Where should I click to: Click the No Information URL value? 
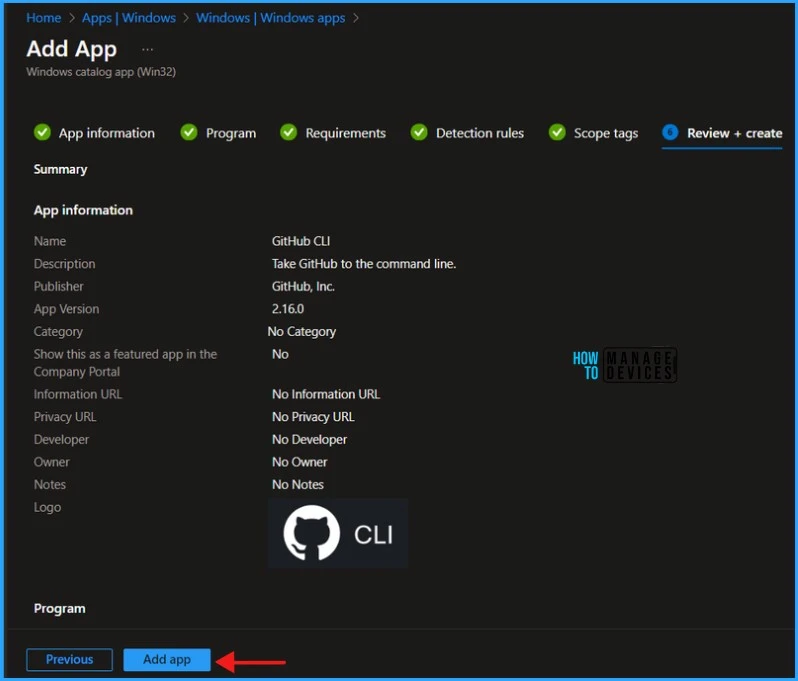pos(326,394)
